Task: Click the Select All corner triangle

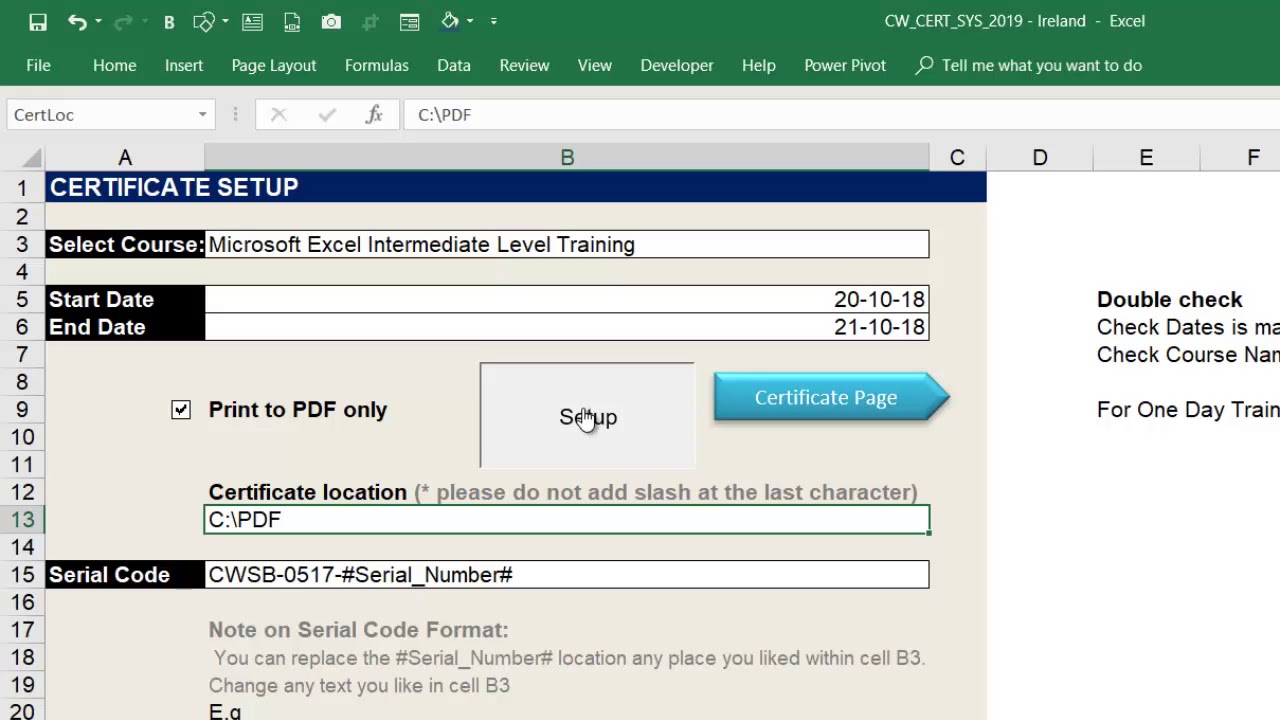Action: [30, 158]
